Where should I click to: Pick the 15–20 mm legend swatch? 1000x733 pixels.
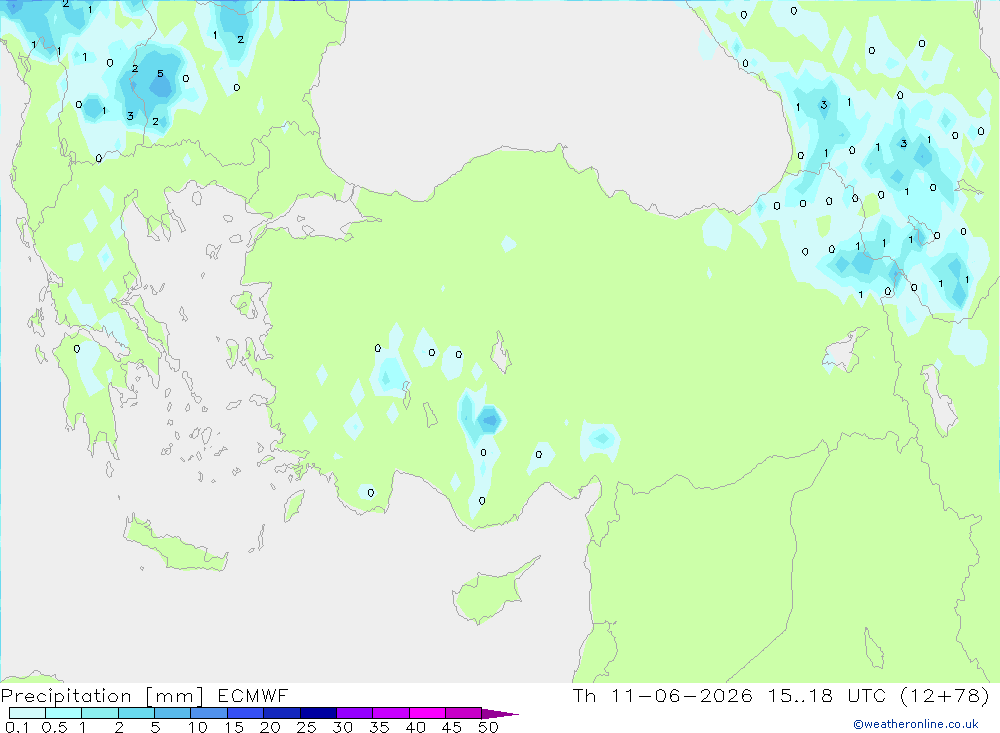pyautogui.click(x=245, y=713)
